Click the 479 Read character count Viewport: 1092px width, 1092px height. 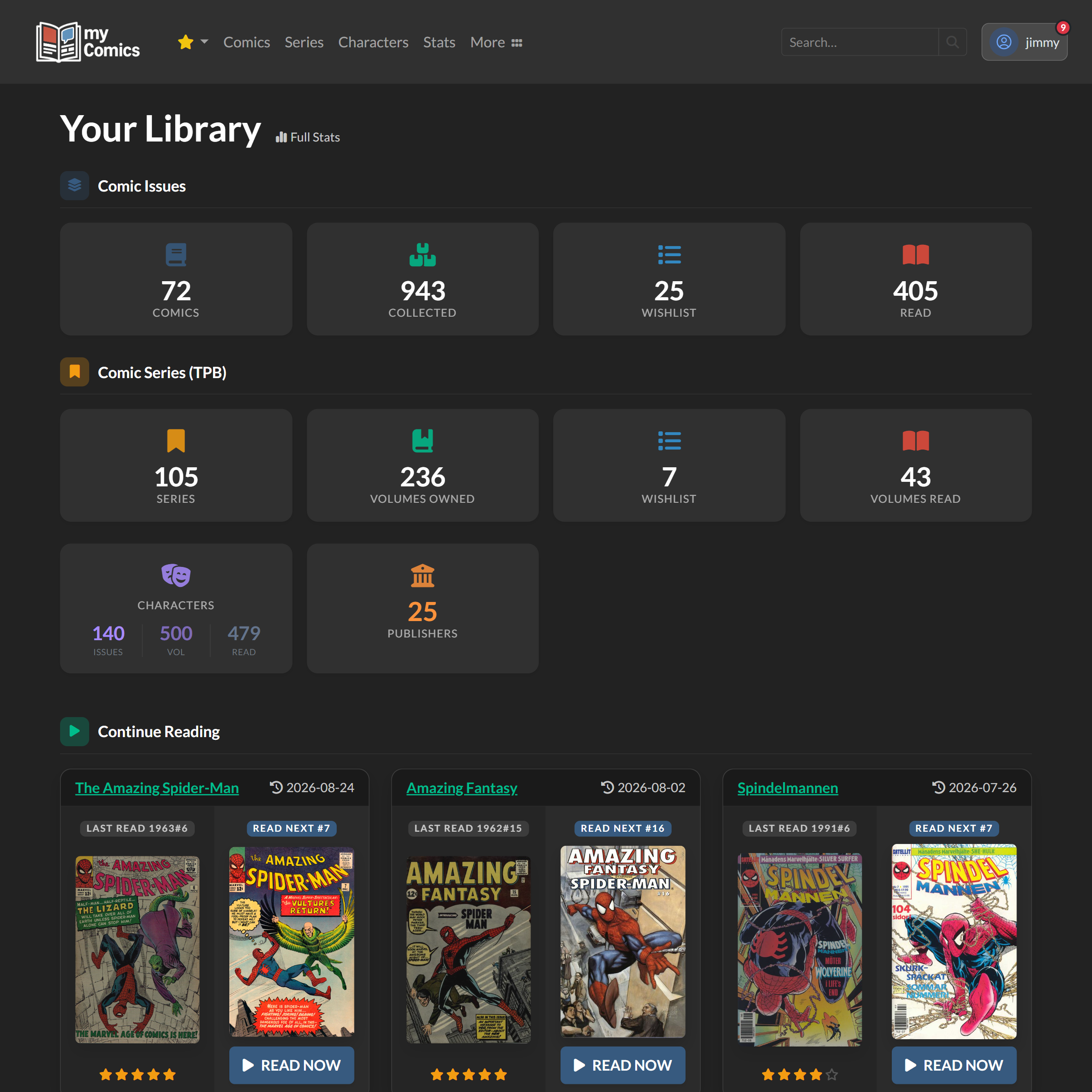243,640
